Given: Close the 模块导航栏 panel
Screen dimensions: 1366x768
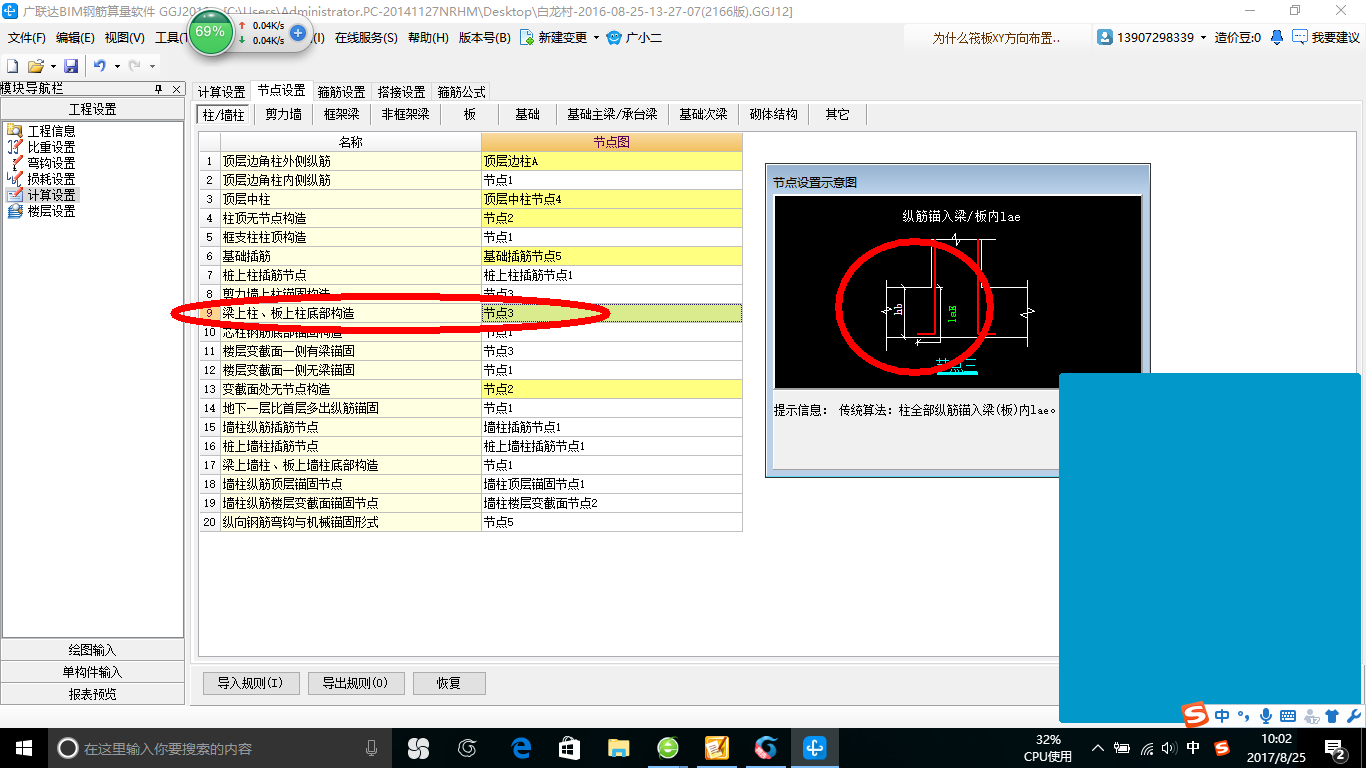Looking at the screenshot, I should 176,89.
